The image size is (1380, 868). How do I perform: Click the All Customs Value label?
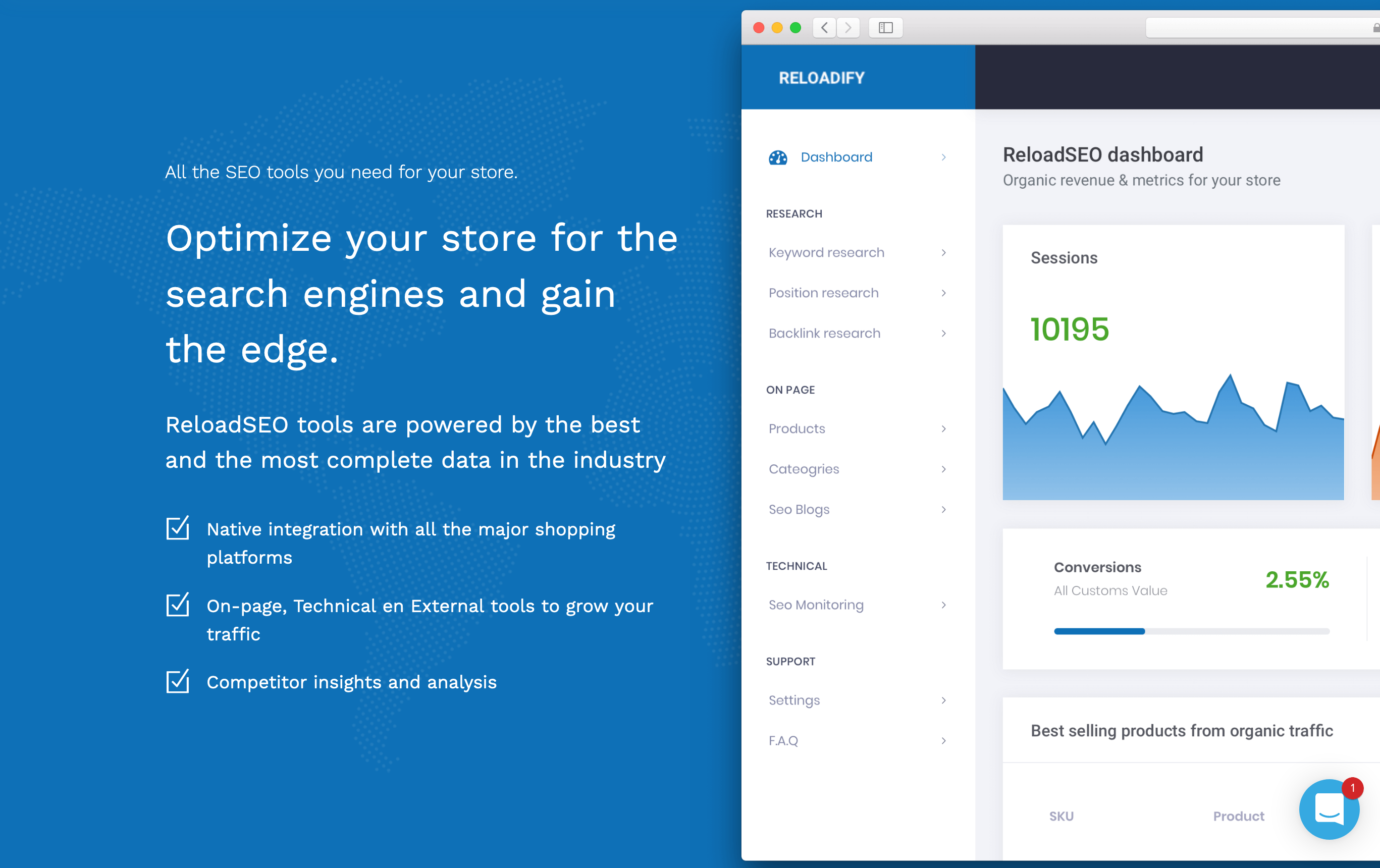tap(1110, 590)
